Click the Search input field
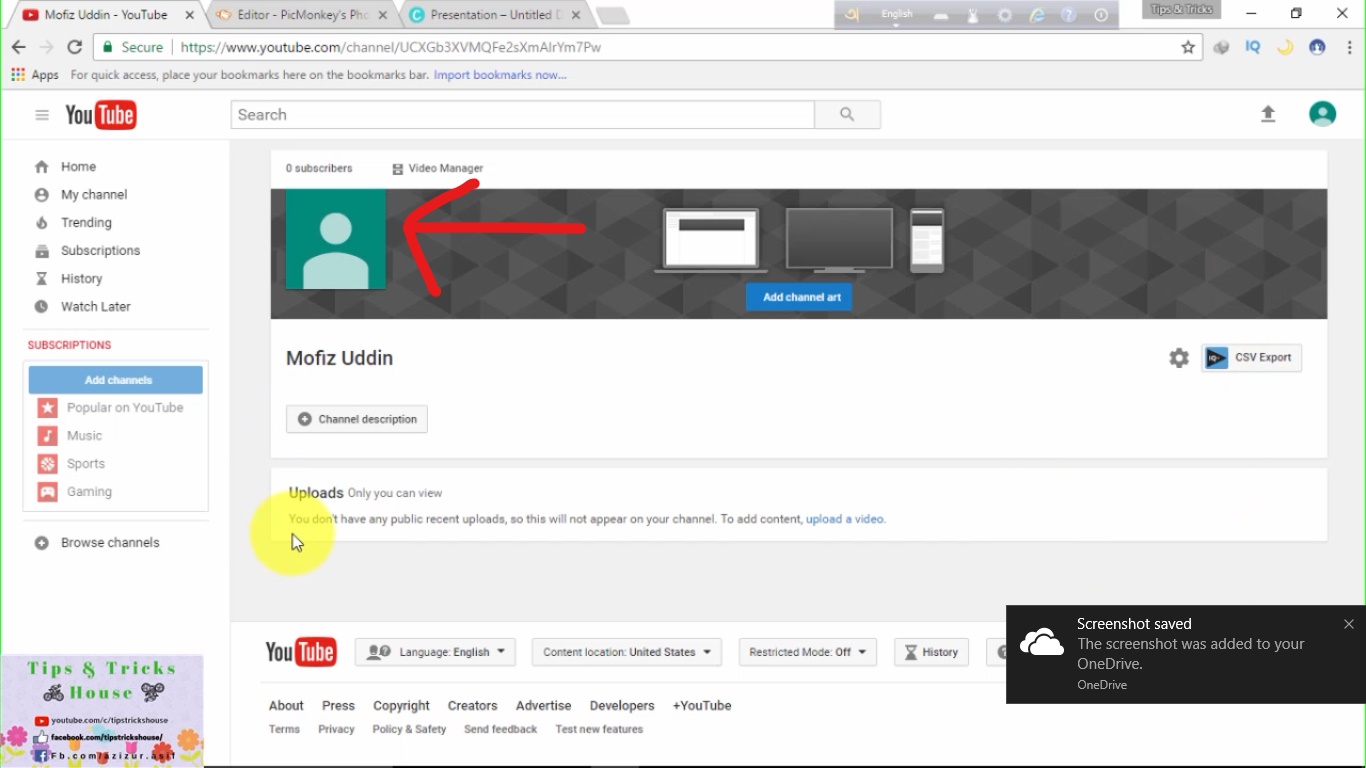 click(x=523, y=115)
